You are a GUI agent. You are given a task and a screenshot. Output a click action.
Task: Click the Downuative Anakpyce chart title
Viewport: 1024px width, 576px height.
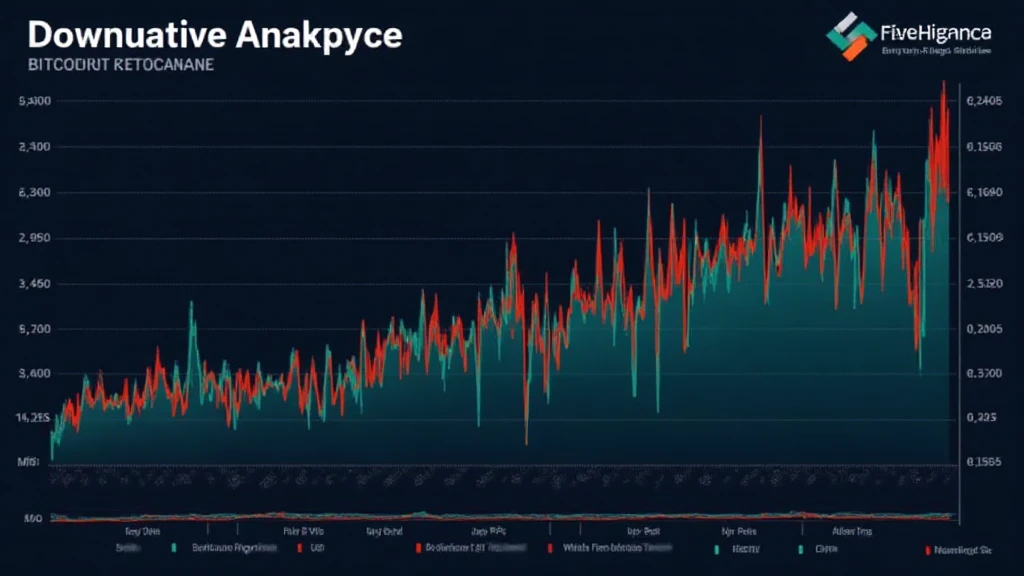pyautogui.click(x=214, y=35)
